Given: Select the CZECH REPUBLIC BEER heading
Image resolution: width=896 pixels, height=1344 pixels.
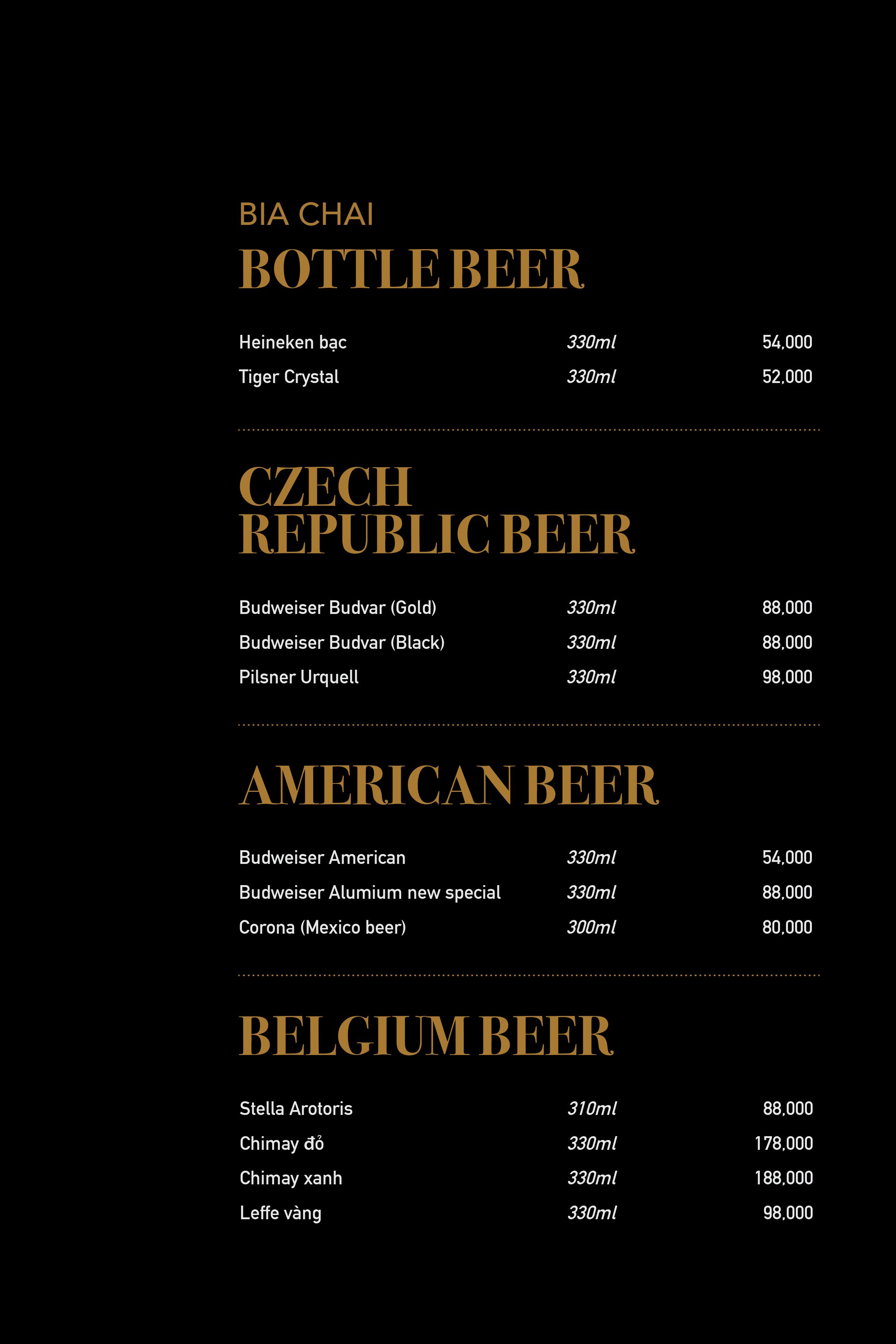Looking at the screenshot, I should point(436,510).
